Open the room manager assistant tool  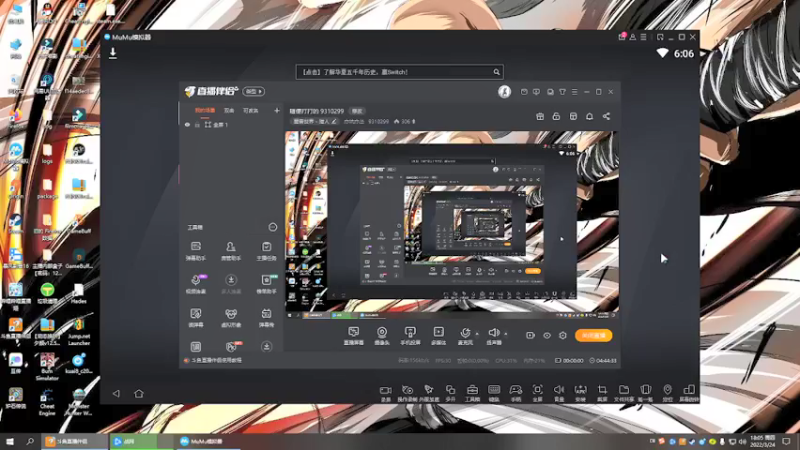click(231, 252)
